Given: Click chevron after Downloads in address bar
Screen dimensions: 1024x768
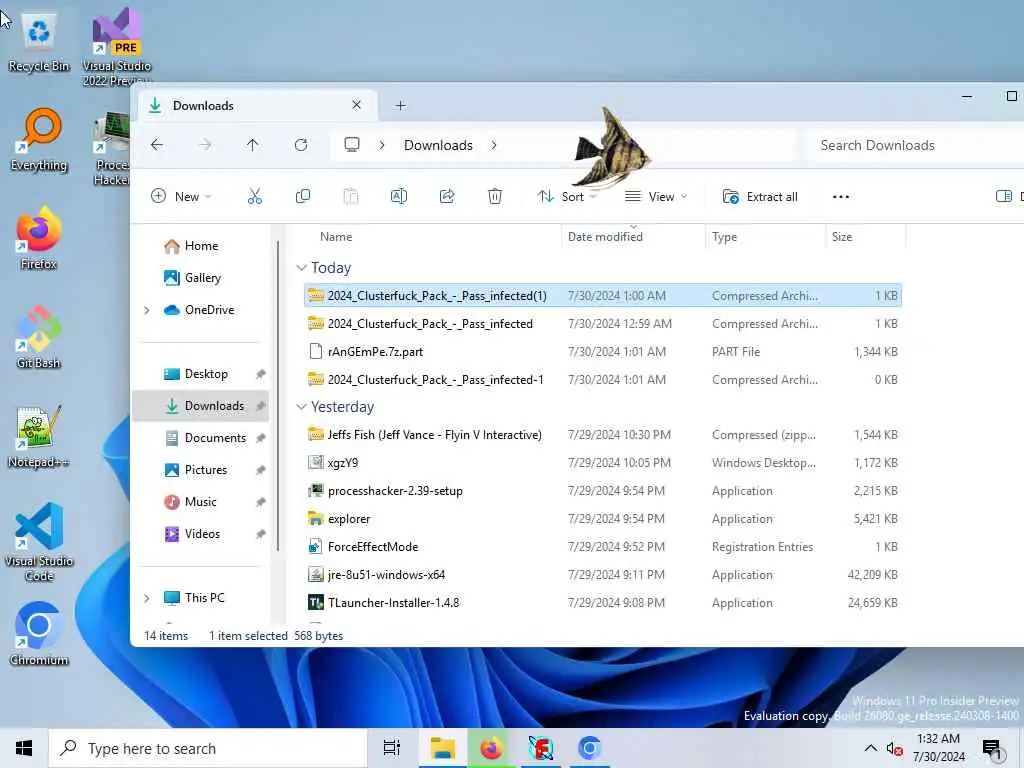Looking at the screenshot, I should [494, 145].
